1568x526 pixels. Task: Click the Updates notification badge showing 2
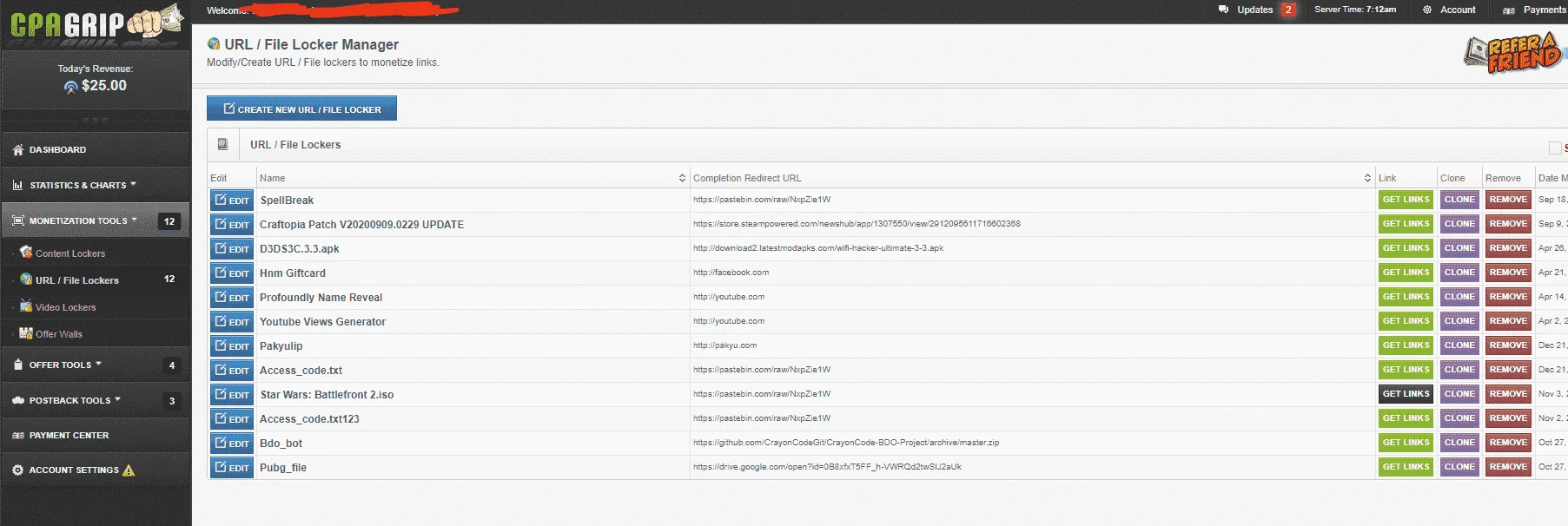click(1288, 10)
